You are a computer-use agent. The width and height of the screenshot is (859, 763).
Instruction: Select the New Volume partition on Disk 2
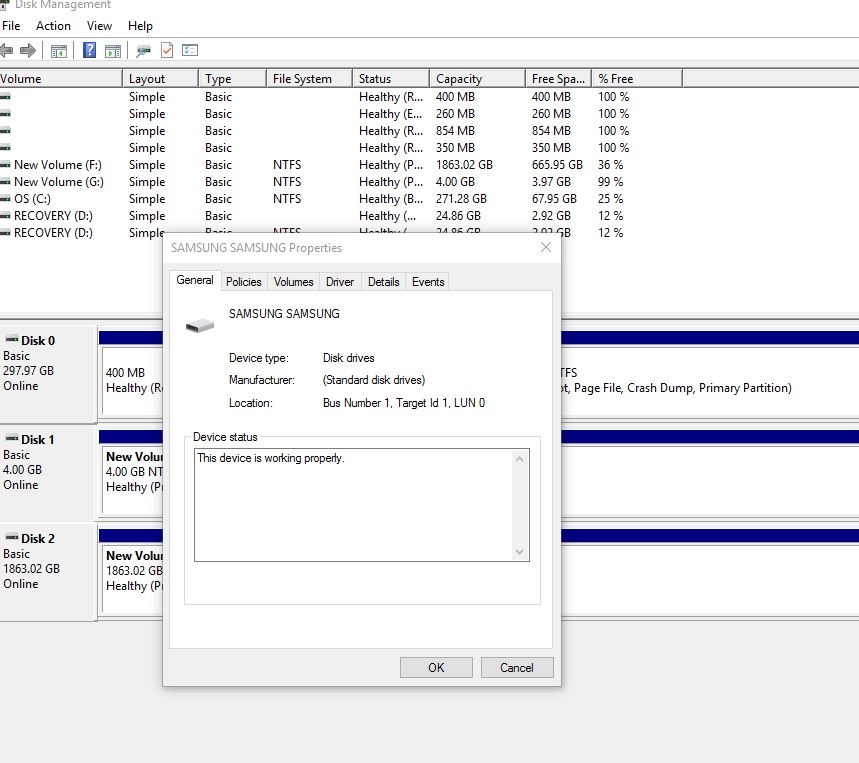pos(133,579)
